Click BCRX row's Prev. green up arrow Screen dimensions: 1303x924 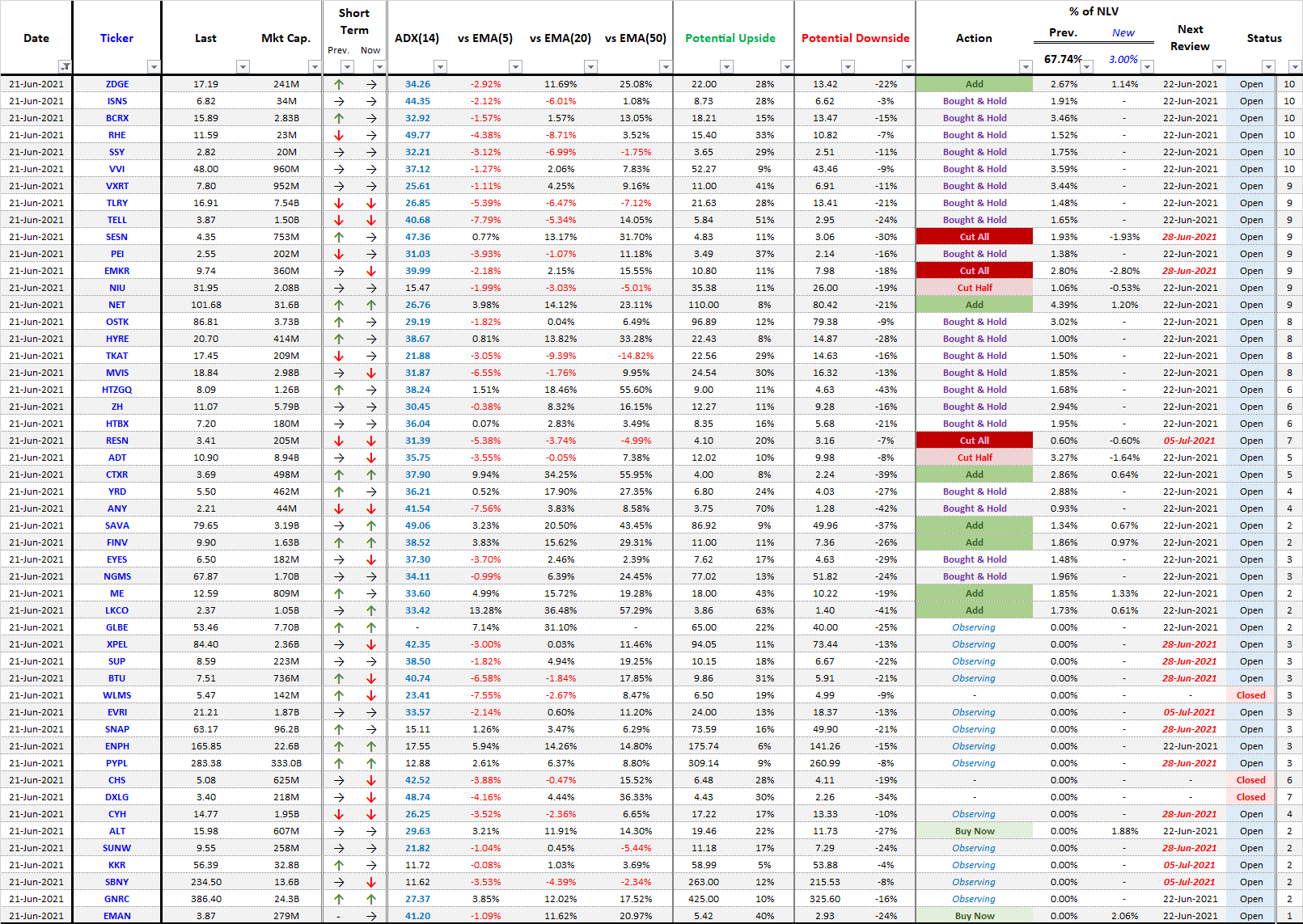[x=339, y=118]
